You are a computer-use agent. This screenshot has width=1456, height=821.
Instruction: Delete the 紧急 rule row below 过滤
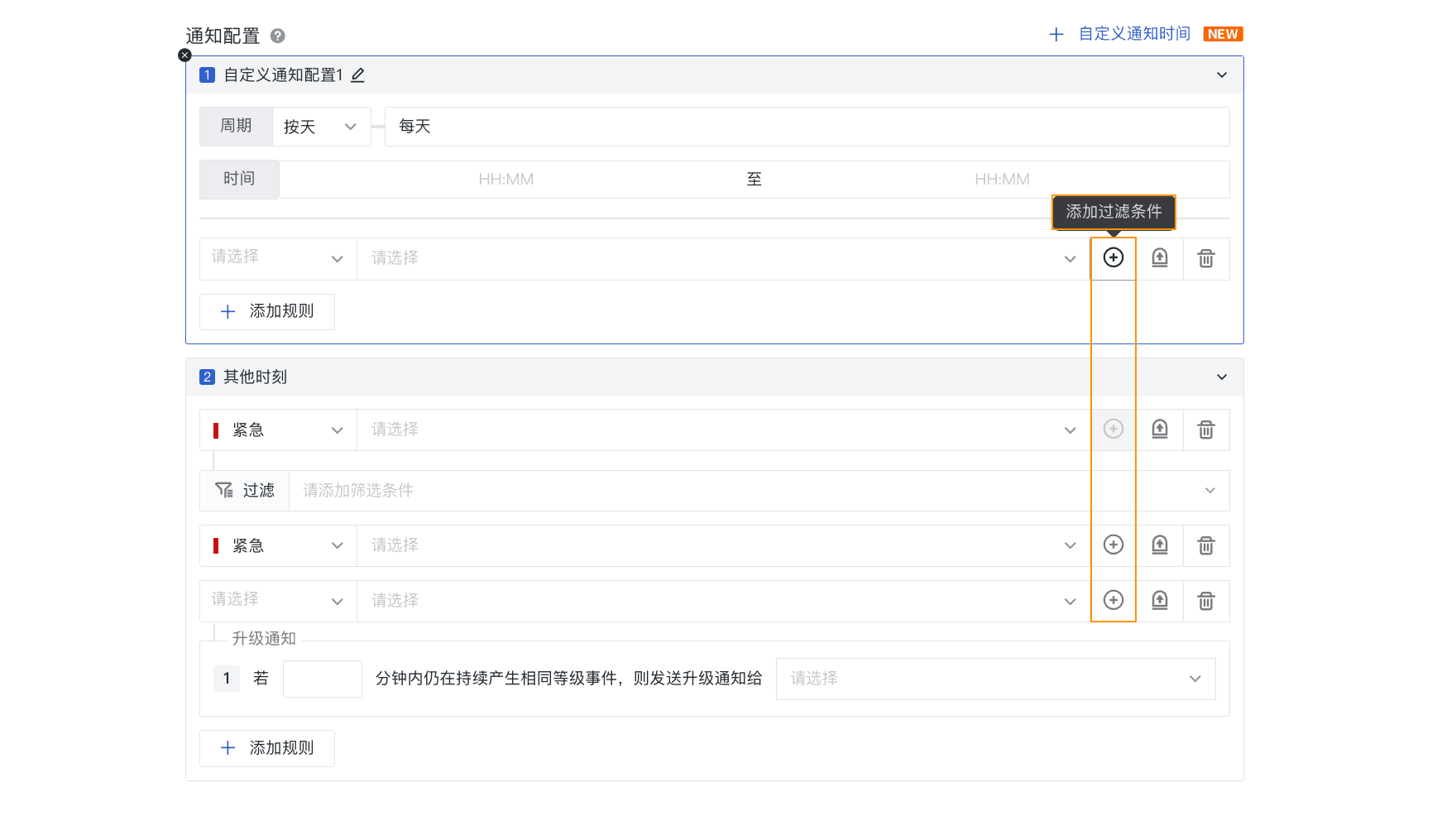coord(1206,545)
